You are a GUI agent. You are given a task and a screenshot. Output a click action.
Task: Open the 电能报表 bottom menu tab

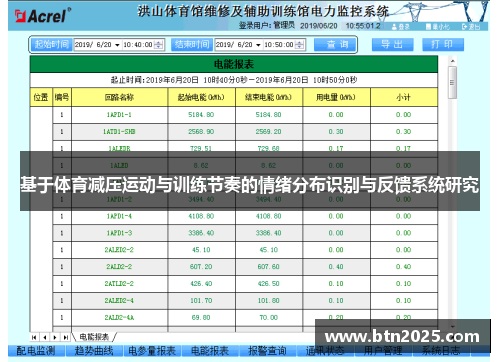210,351
